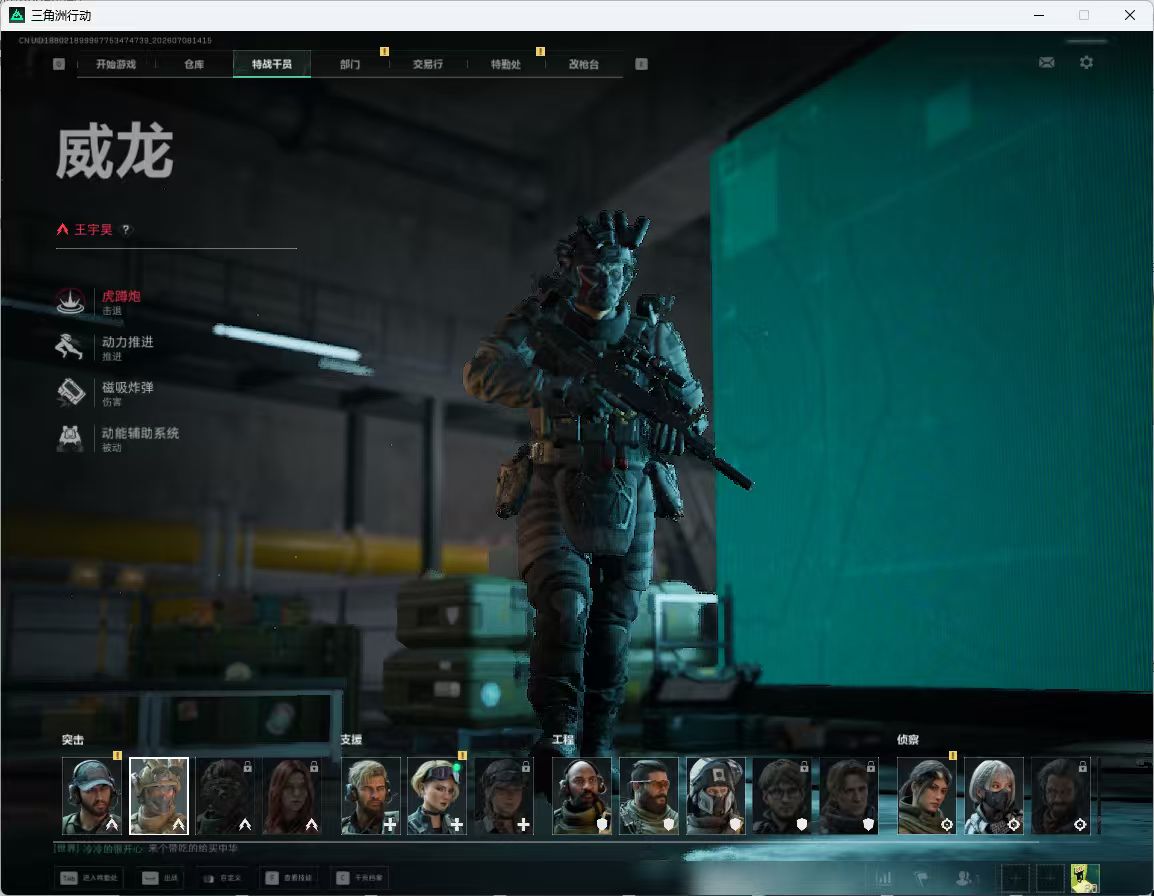Click the flag icon in bottom bar
Image resolution: width=1154 pixels, height=896 pixels.
(x=921, y=878)
